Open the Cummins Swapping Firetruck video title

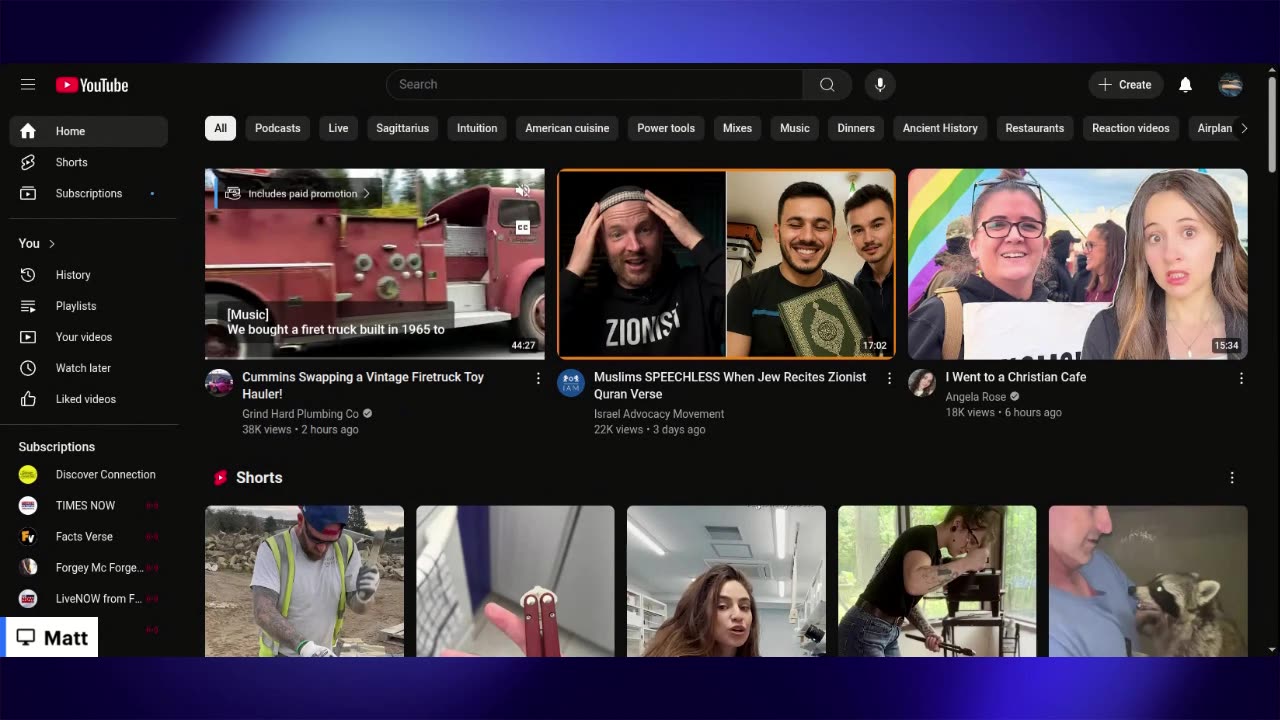pyautogui.click(x=363, y=385)
